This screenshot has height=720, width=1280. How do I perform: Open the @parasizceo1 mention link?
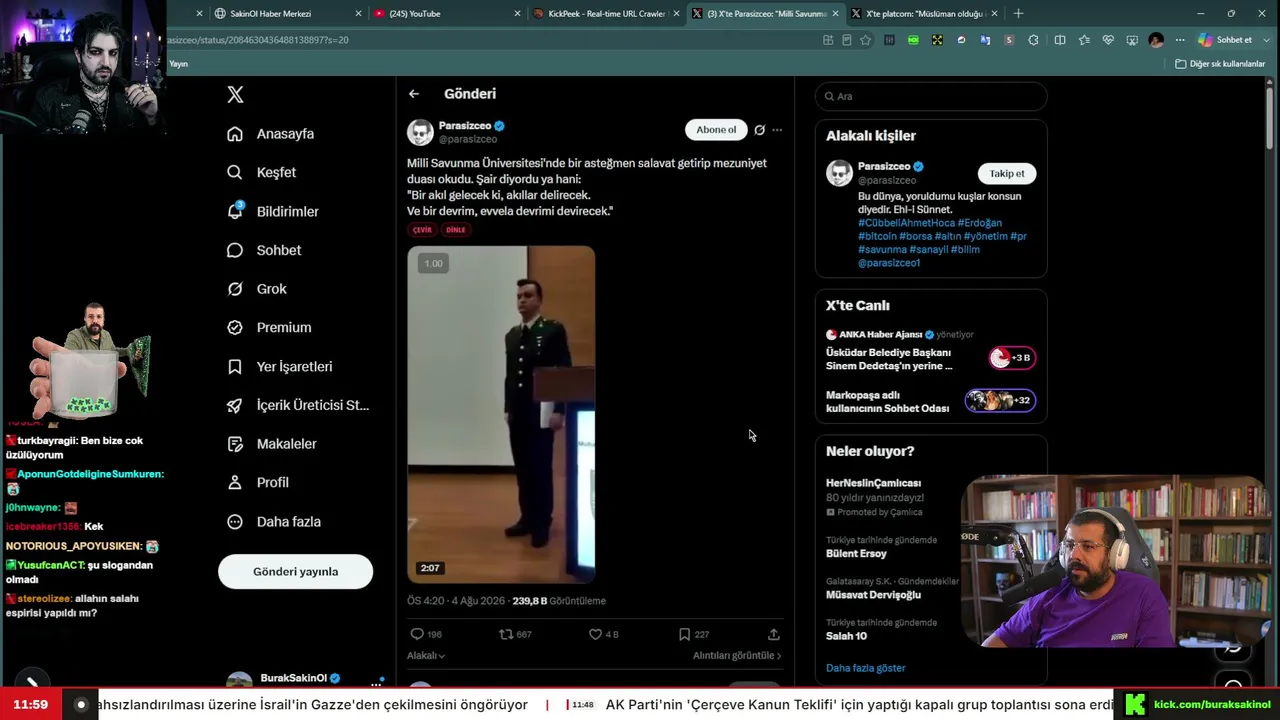[889, 263]
